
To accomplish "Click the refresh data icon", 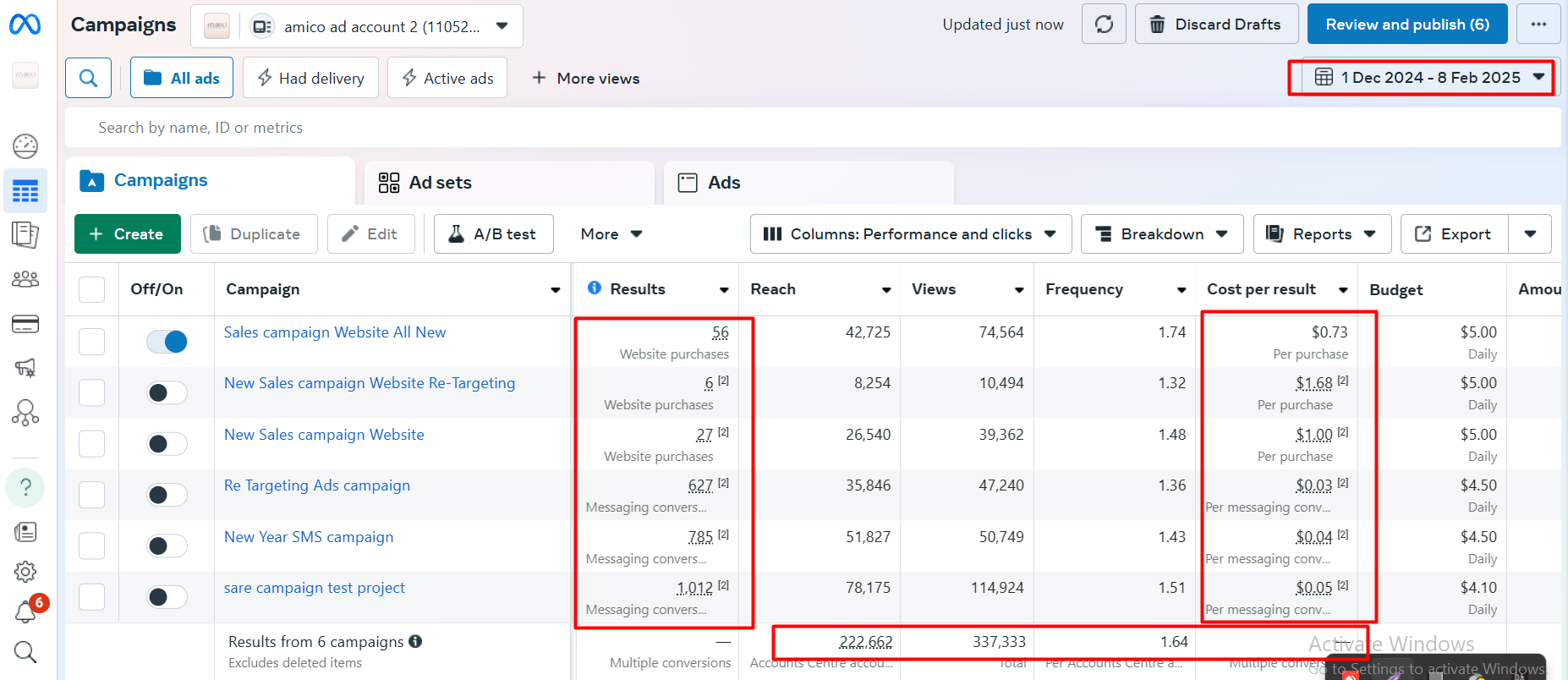I will [1104, 25].
